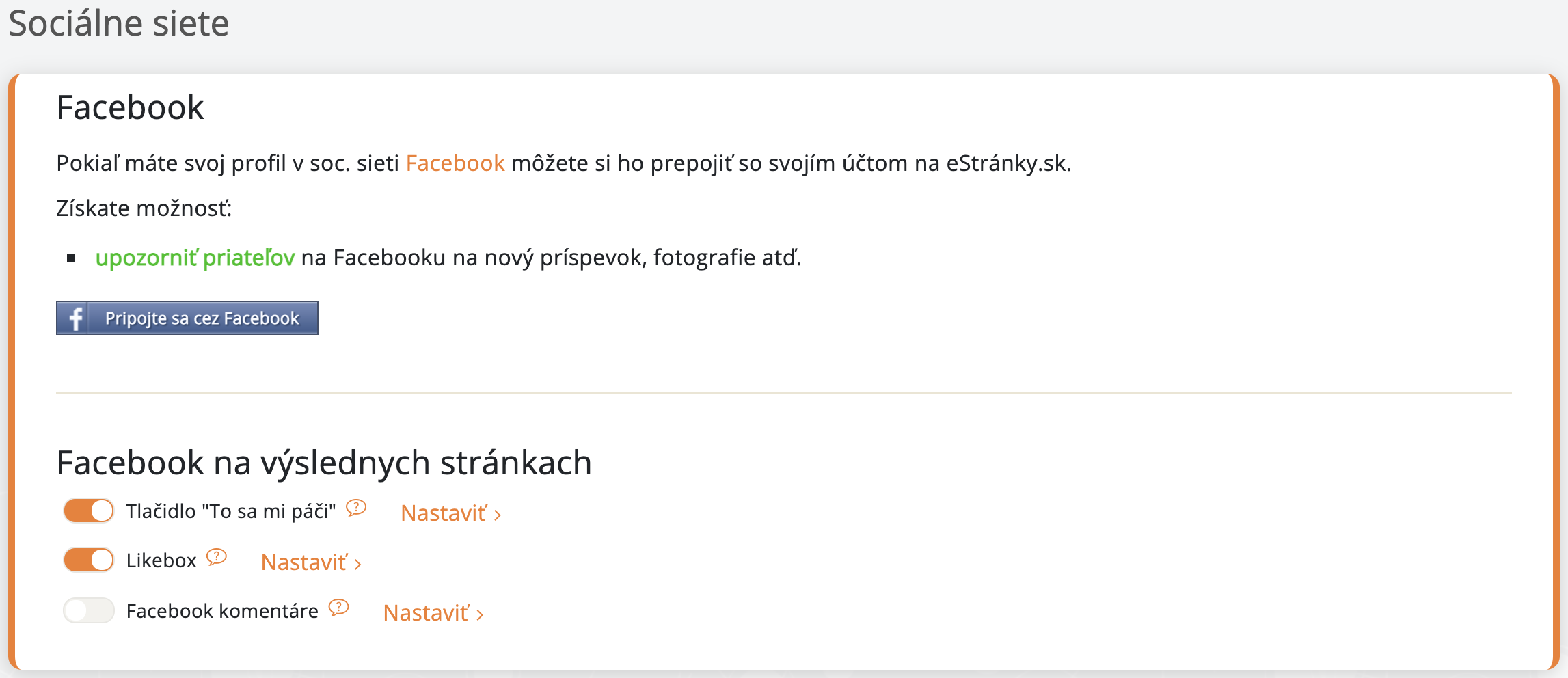
Task: Click the Facebook logo on the connect button
Action: [x=75, y=317]
